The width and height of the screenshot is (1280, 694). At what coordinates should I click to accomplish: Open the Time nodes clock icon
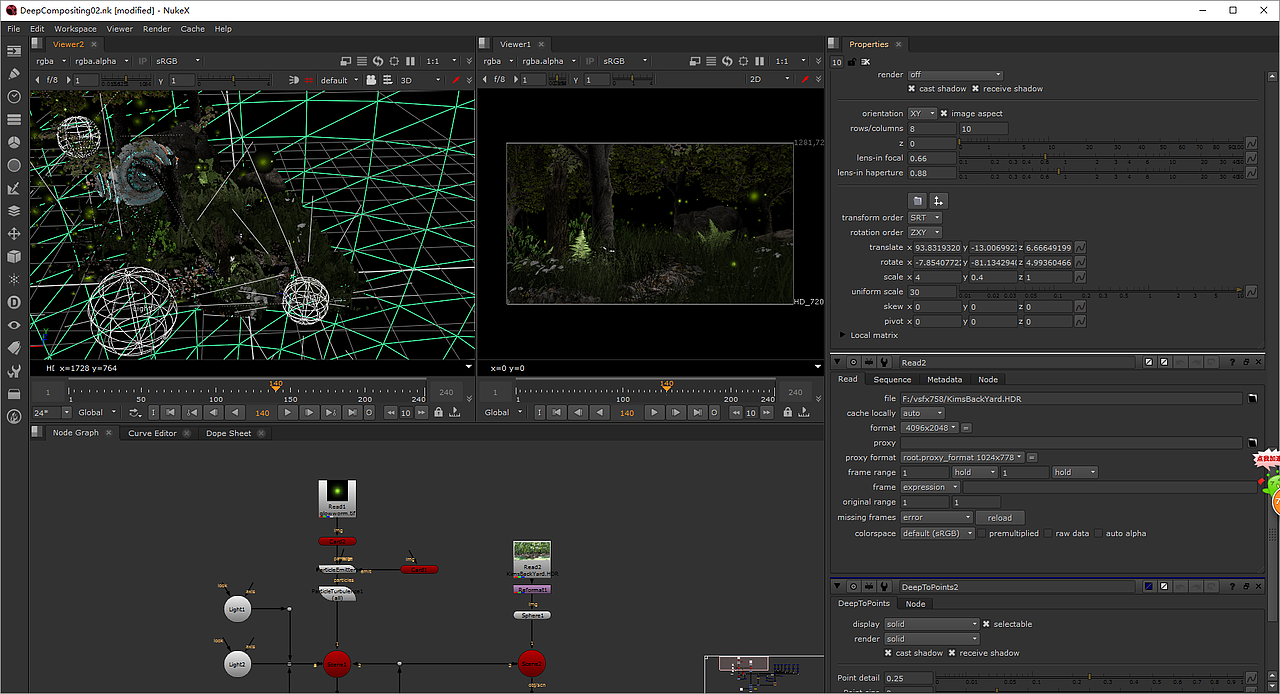tap(14, 97)
